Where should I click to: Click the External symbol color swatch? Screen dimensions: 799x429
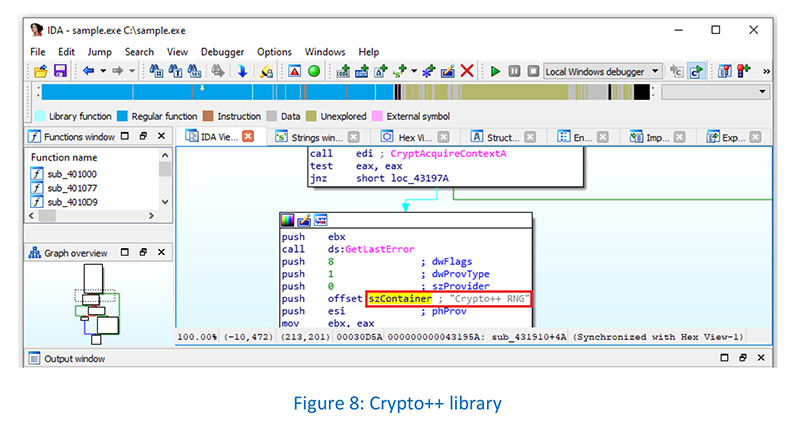[377, 116]
